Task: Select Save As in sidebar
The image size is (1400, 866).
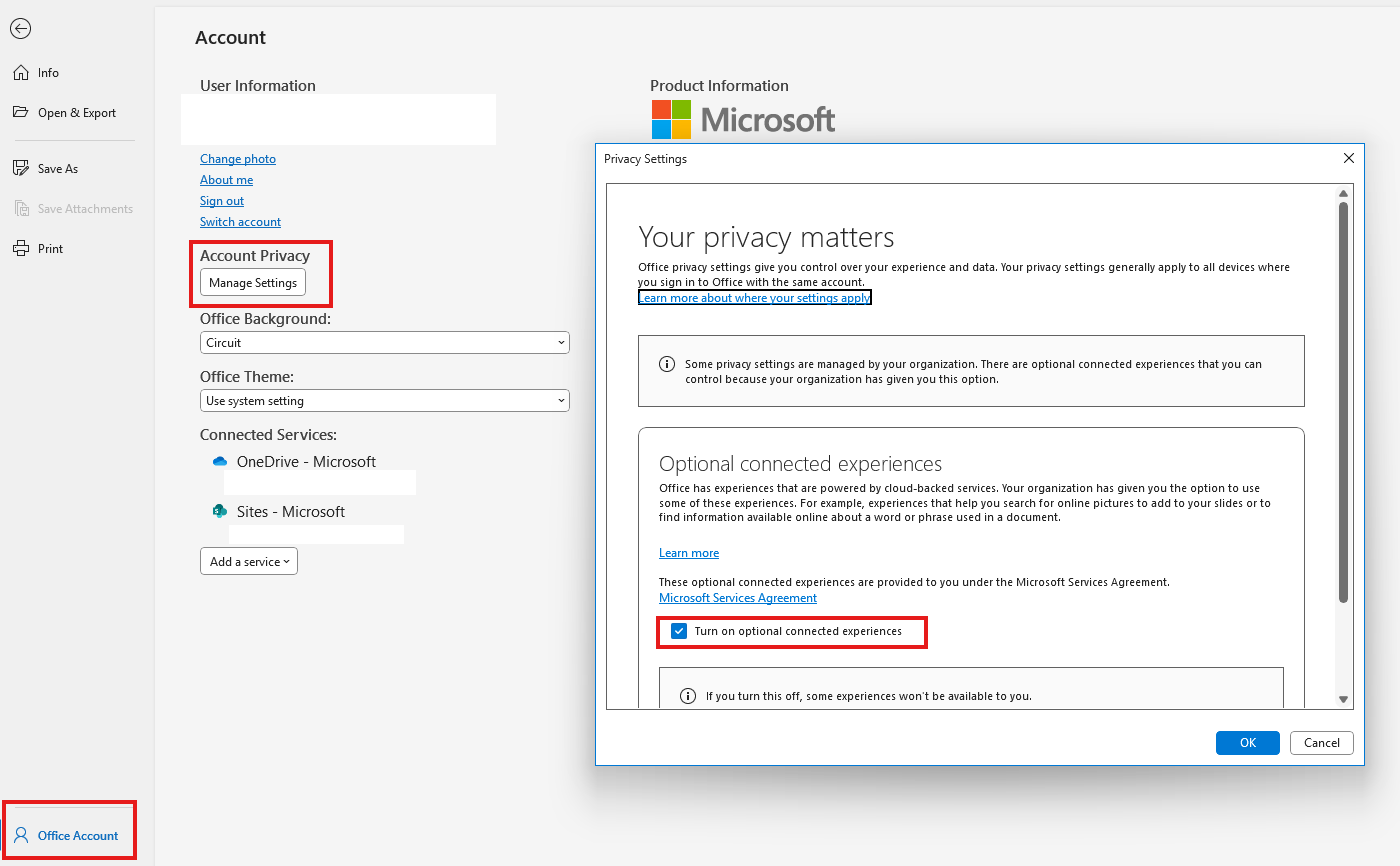Action: (x=57, y=169)
